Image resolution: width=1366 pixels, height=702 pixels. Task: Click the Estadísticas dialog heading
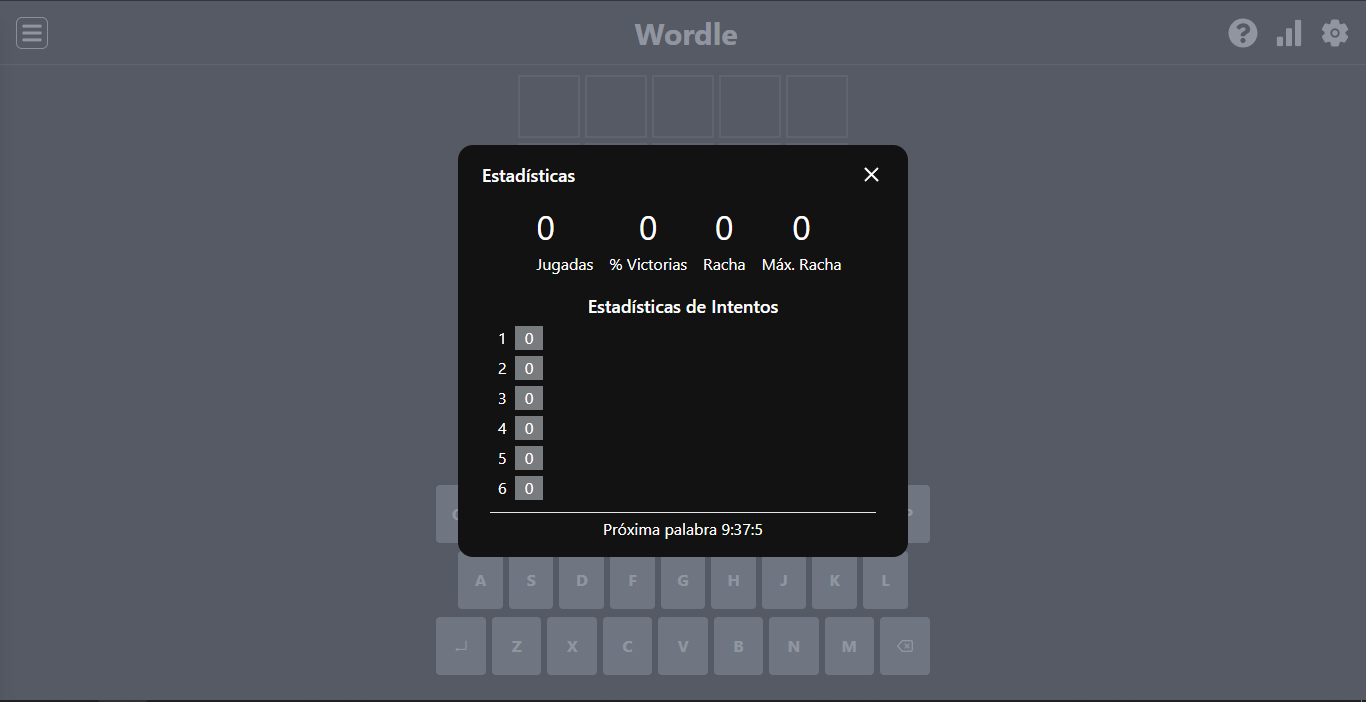[529, 176]
